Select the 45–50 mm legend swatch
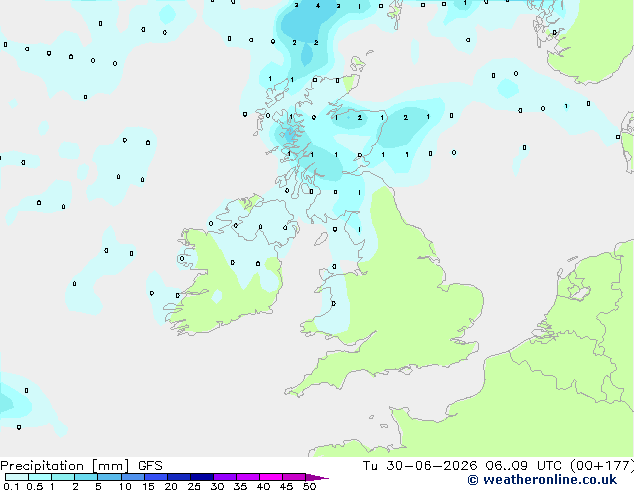The height and width of the screenshot is (490, 634). (x=294, y=477)
